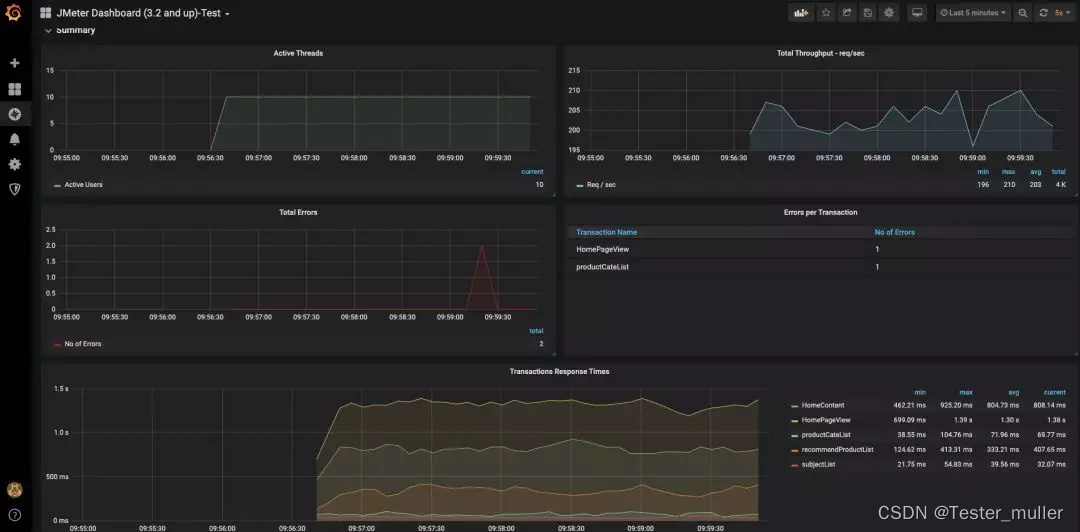This screenshot has height=532, width=1080.
Task: Toggle the Req / sec legend series
Action: tap(601, 185)
